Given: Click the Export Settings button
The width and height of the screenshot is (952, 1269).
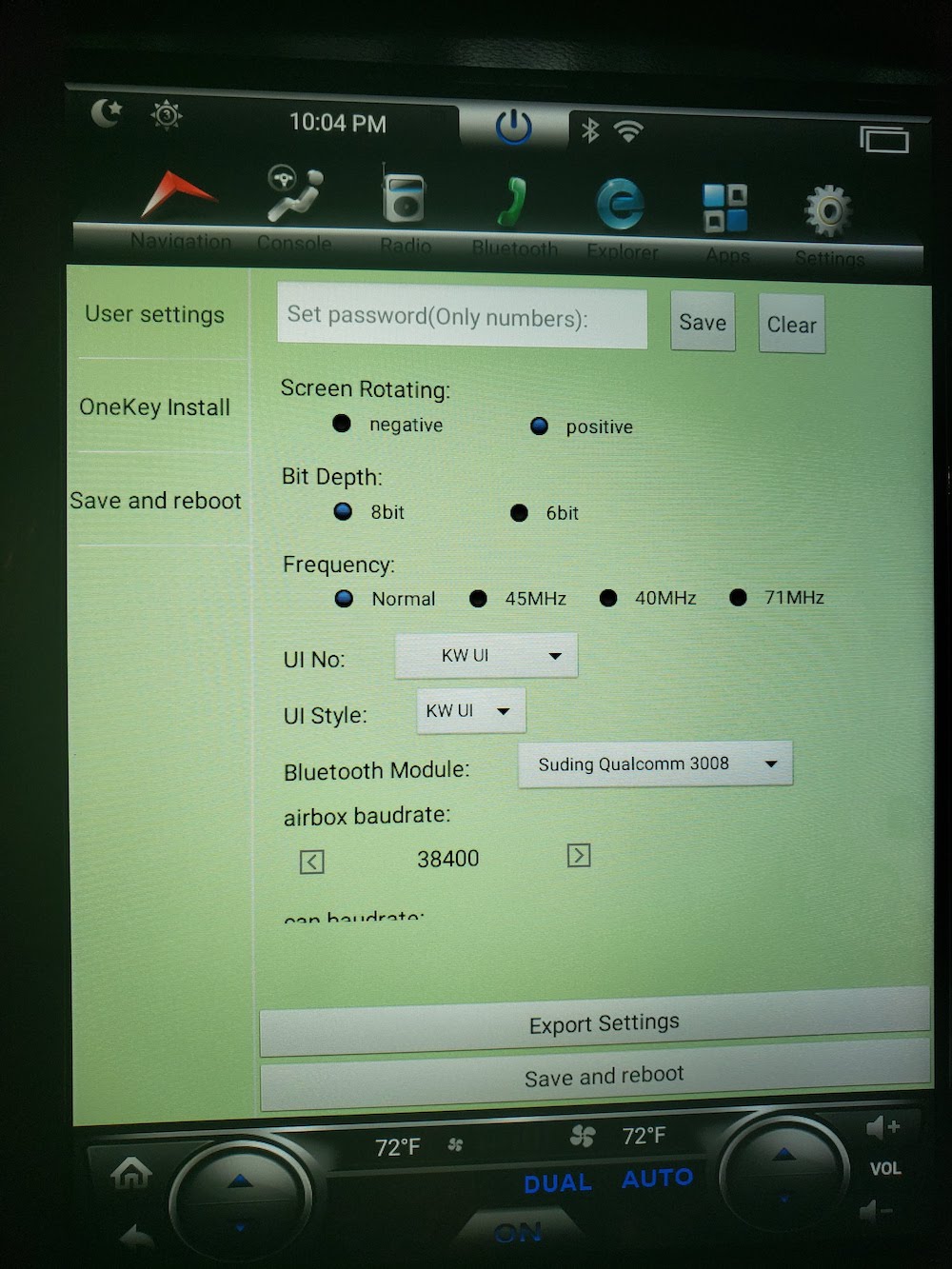Looking at the screenshot, I should [595, 1023].
